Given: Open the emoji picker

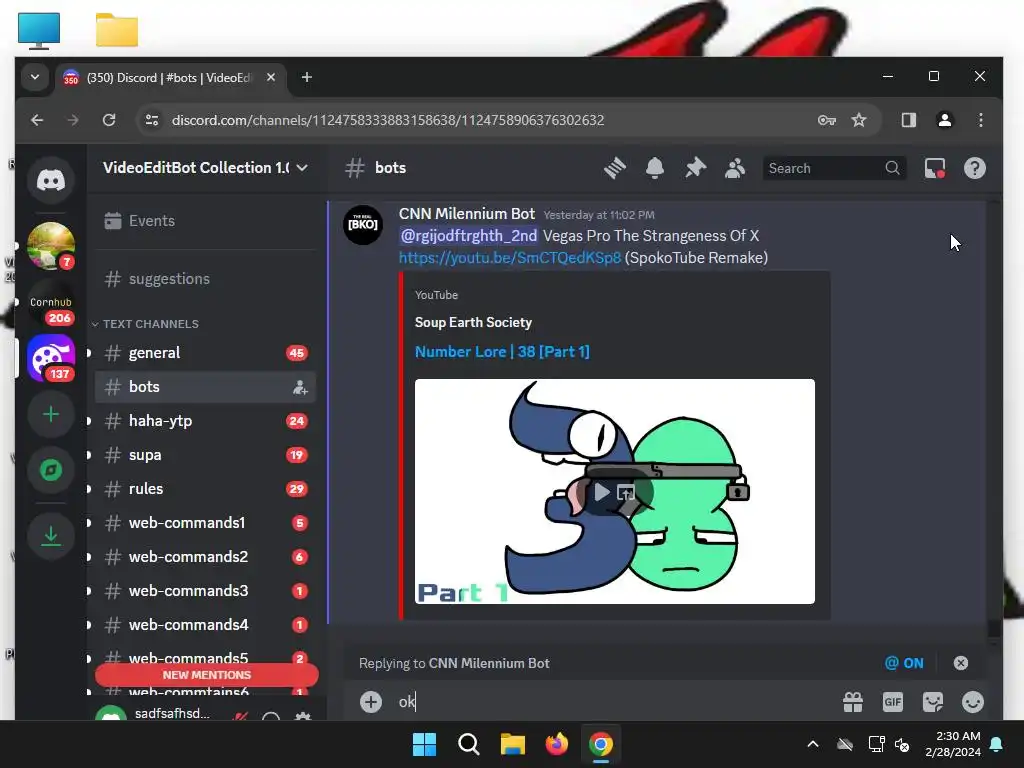Looking at the screenshot, I should [x=973, y=702].
